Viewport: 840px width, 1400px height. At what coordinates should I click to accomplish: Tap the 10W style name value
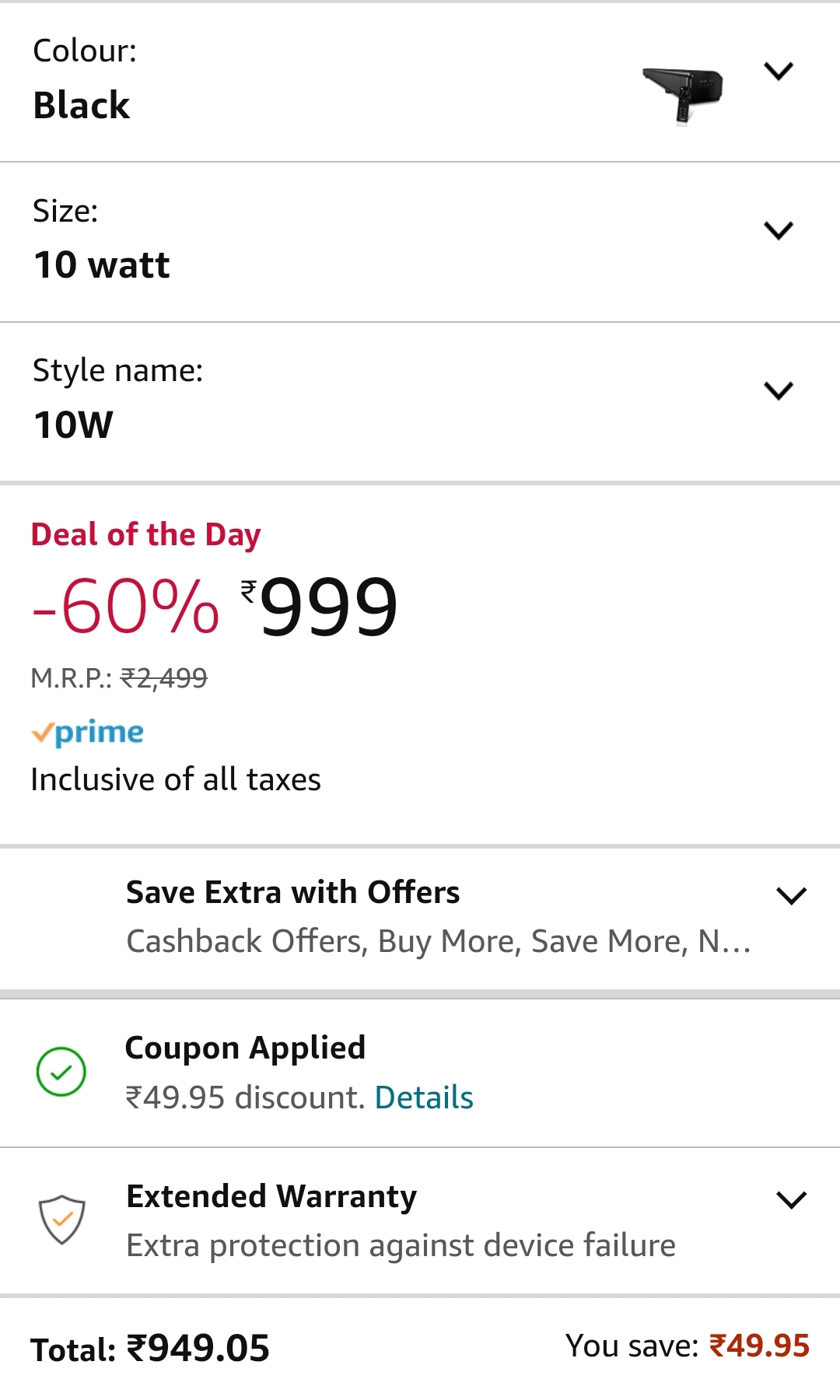tap(74, 425)
